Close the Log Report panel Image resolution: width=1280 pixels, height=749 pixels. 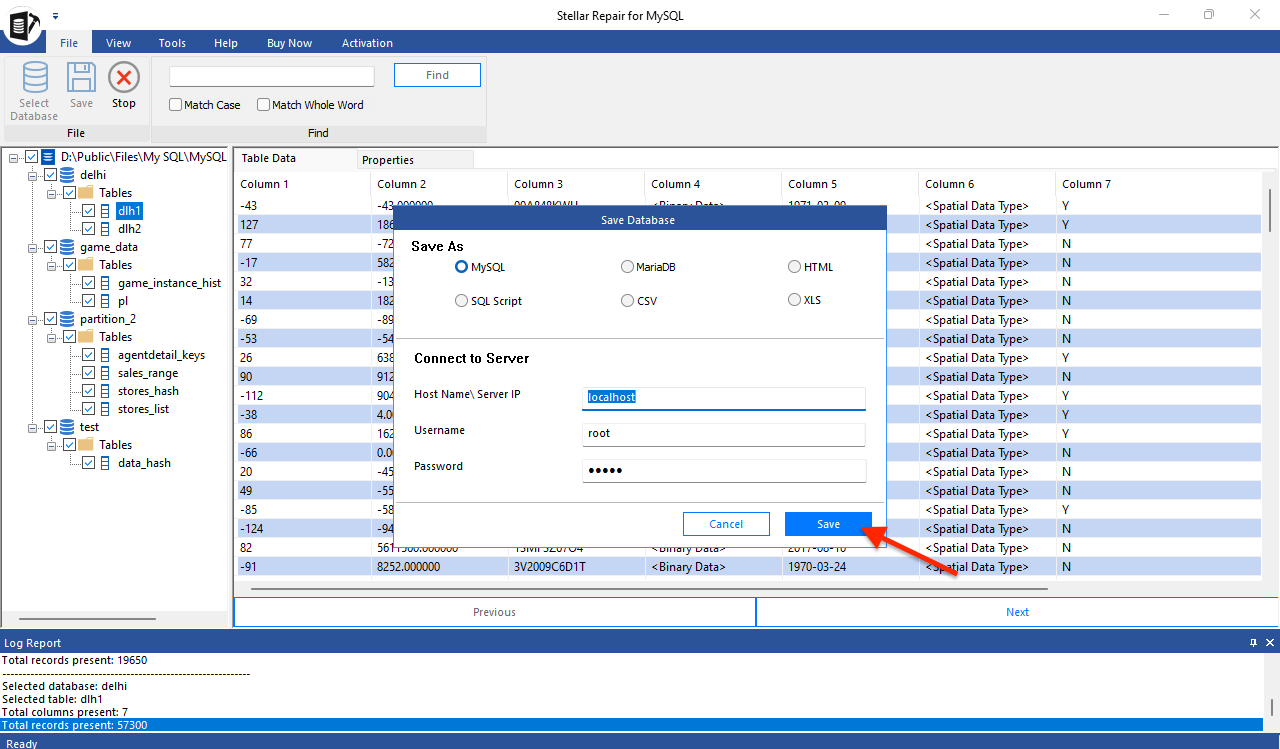coord(1269,642)
